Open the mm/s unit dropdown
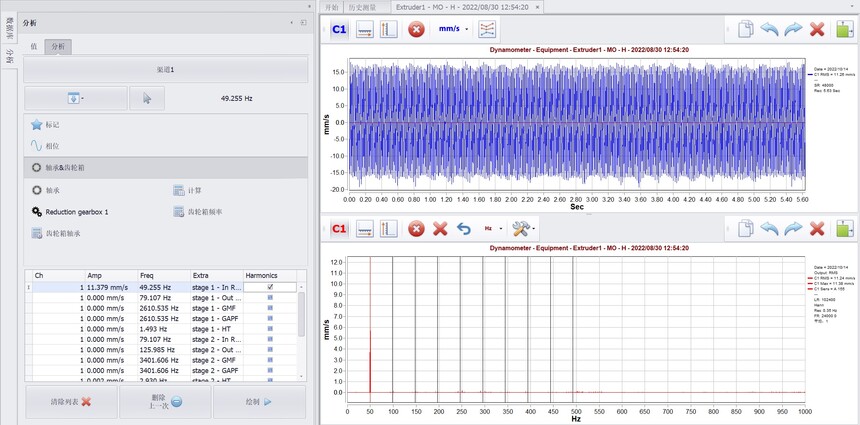Screen dimensions: 860x425 point(453,29)
